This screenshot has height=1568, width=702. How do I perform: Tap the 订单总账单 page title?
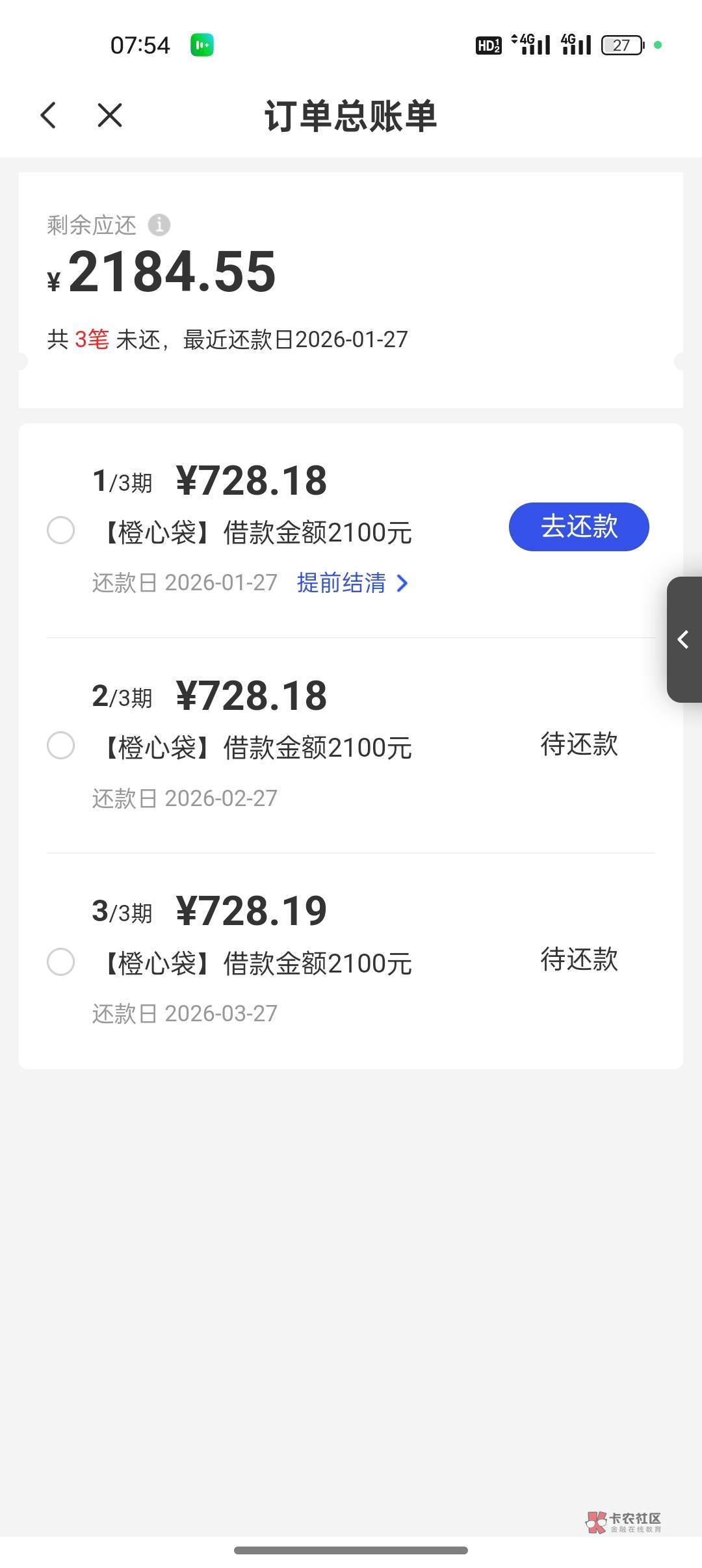click(350, 116)
